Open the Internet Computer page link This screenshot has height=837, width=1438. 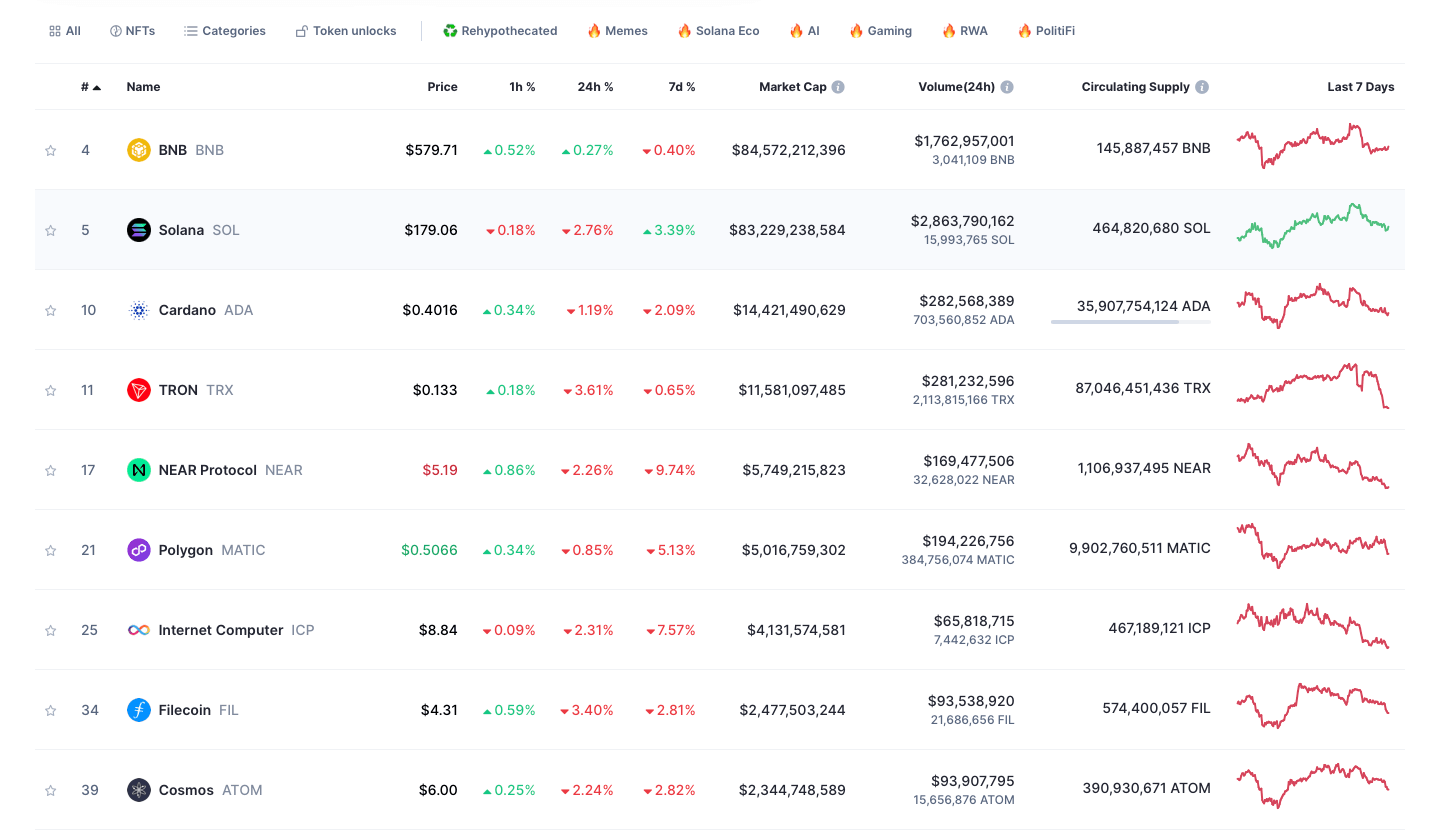click(221, 630)
